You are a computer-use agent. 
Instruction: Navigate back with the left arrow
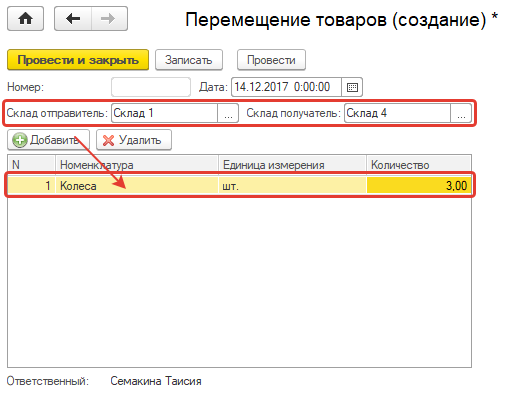pyautogui.click(x=73, y=19)
